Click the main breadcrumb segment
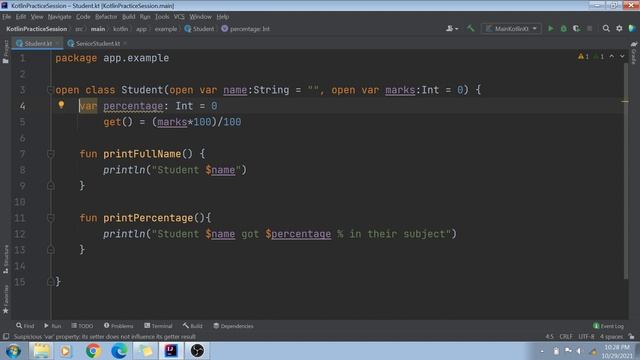 click(98, 29)
